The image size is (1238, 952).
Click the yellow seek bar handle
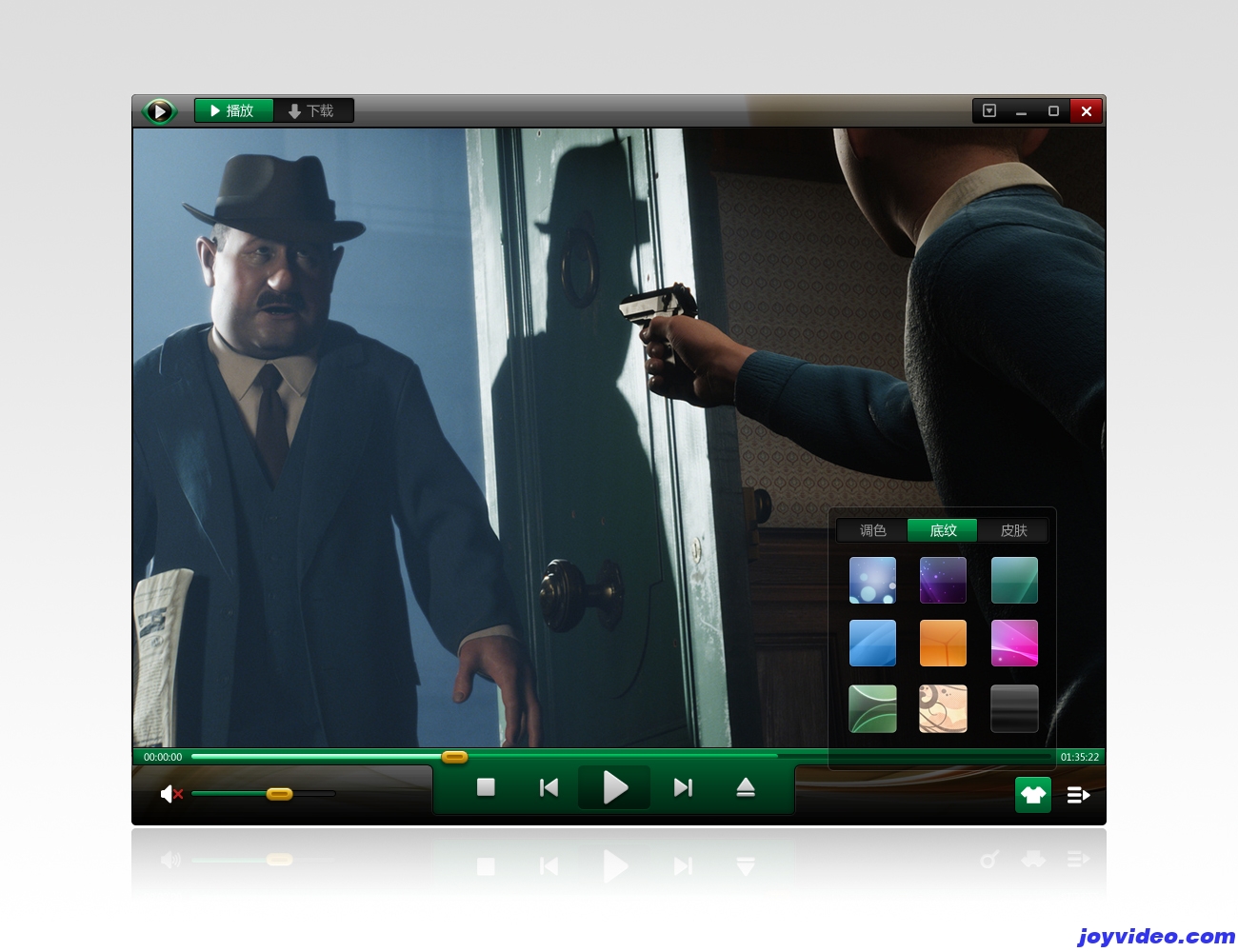click(454, 757)
